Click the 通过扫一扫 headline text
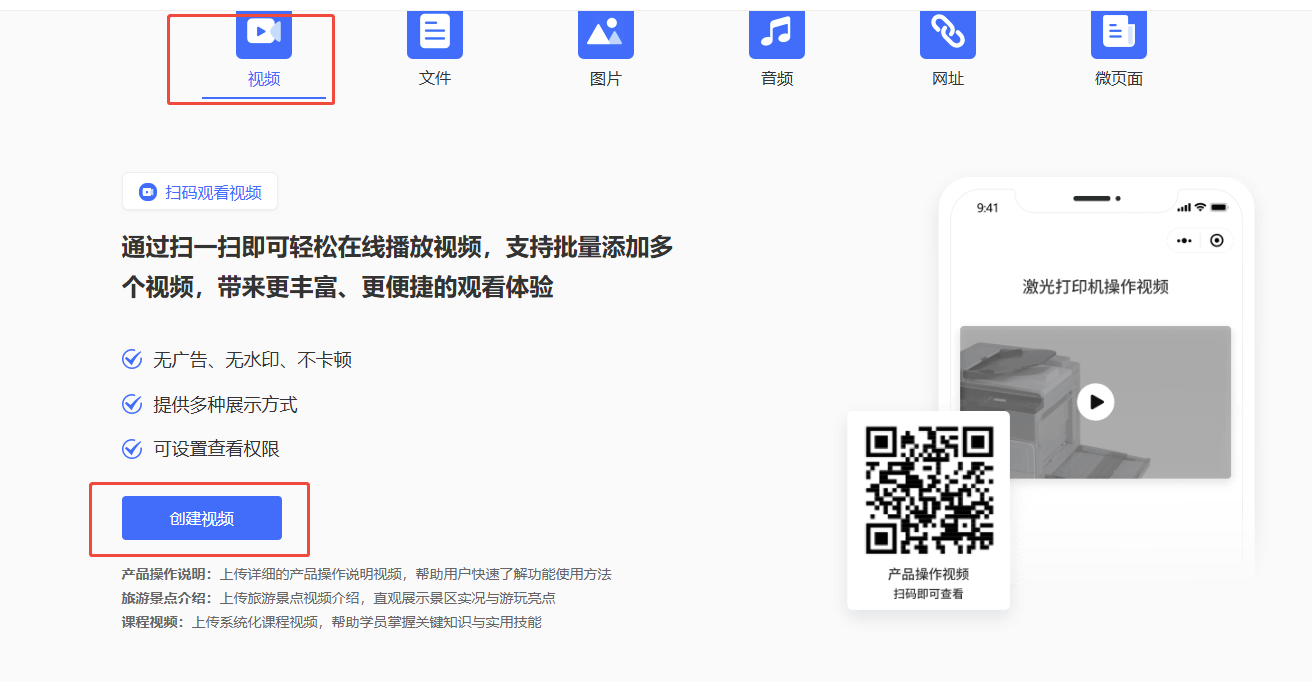Image resolution: width=1312 pixels, height=682 pixels. click(x=398, y=267)
